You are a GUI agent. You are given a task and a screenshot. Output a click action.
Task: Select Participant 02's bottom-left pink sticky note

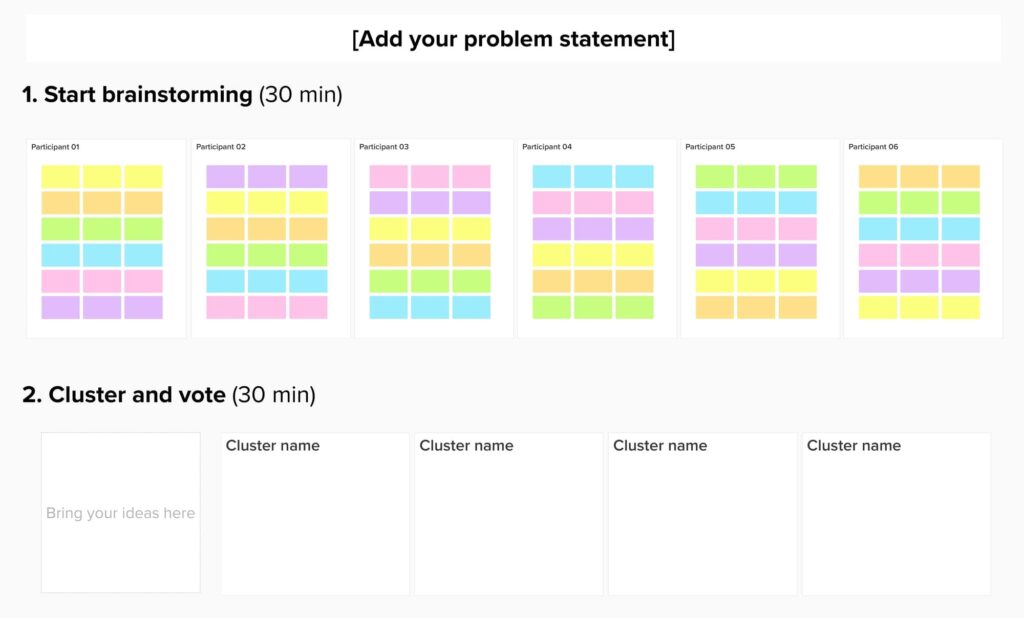click(x=225, y=307)
